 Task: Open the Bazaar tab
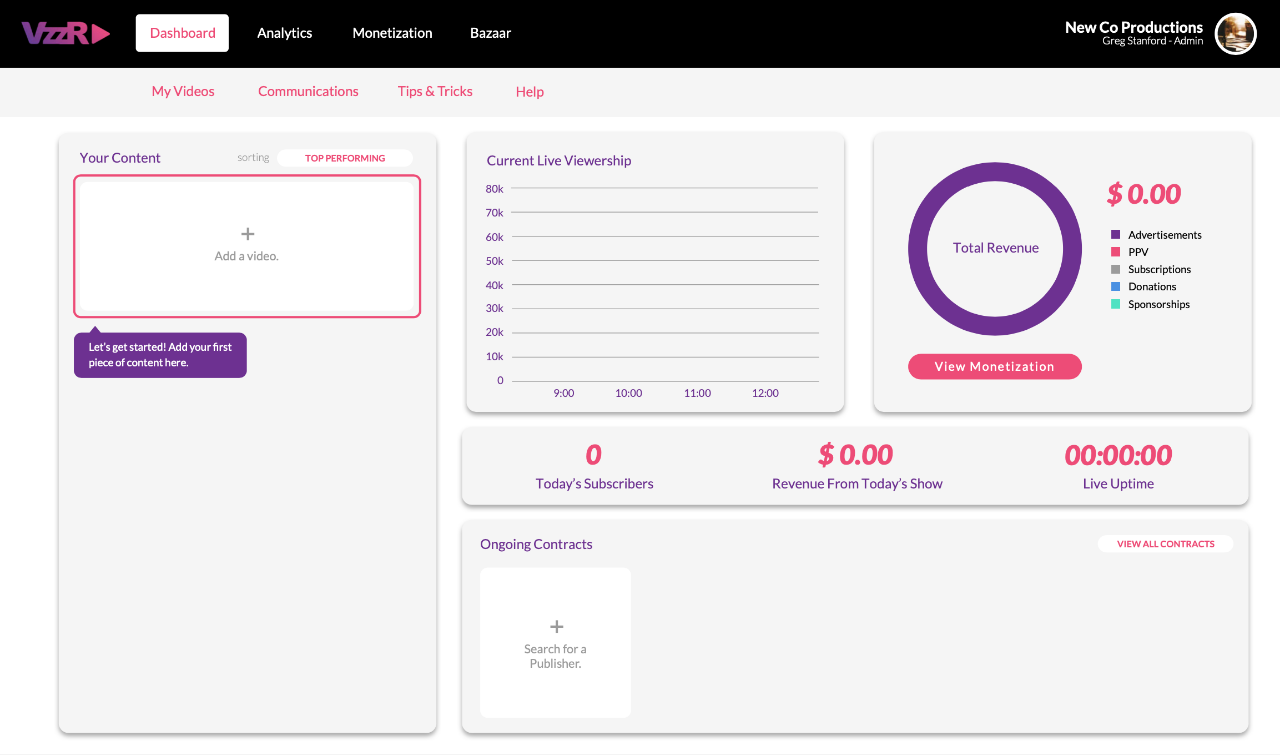tap(490, 33)
